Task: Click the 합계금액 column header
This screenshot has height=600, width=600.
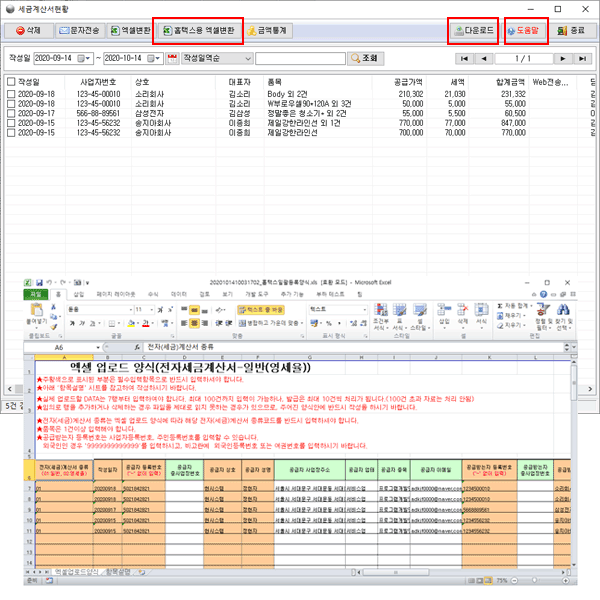Action: tap(510, 82)
